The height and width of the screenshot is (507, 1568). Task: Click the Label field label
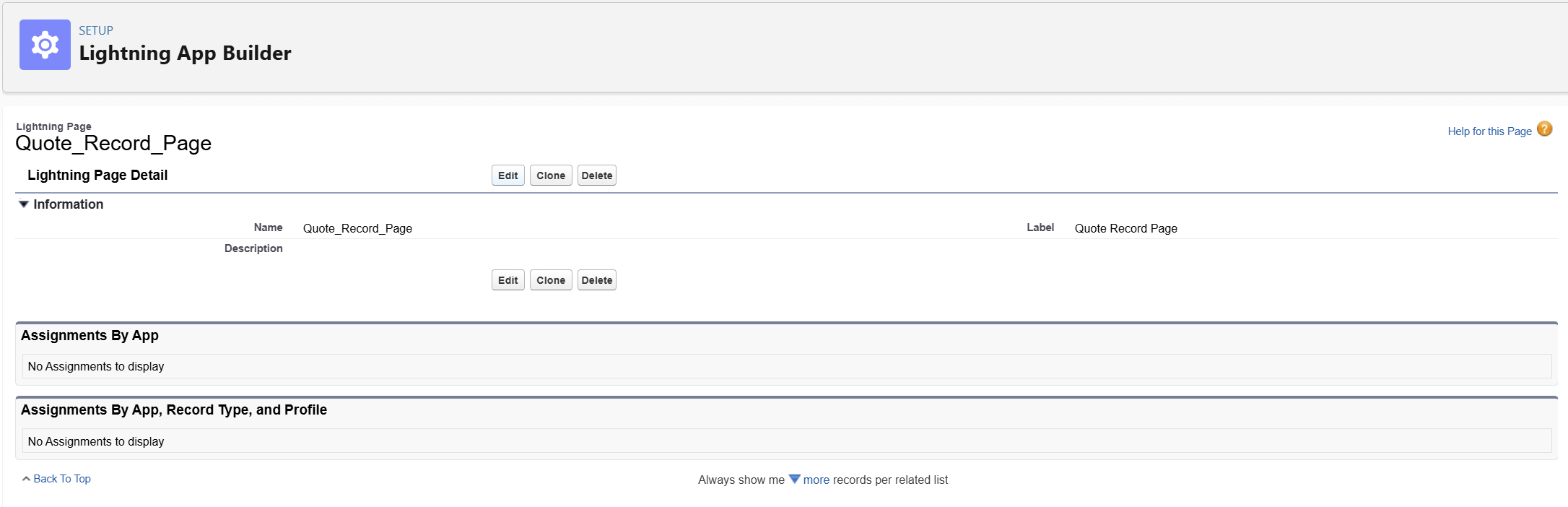pyautogui.click(x=1040, y=227)
